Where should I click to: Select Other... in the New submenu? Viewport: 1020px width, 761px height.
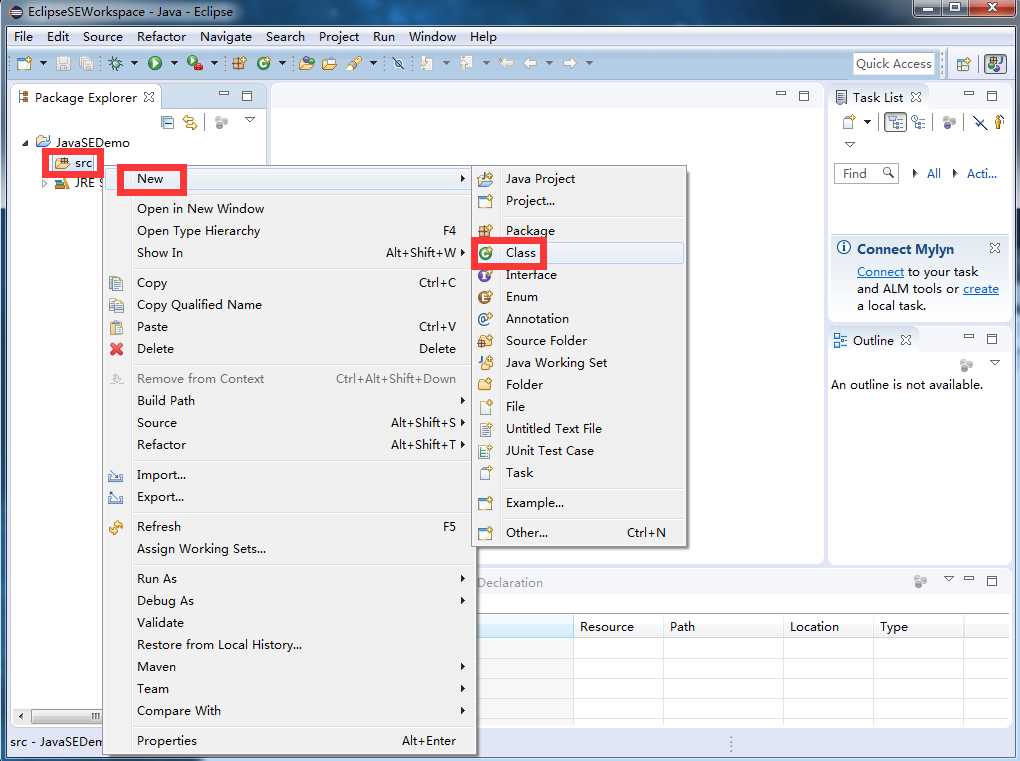[x=578, y=533]
